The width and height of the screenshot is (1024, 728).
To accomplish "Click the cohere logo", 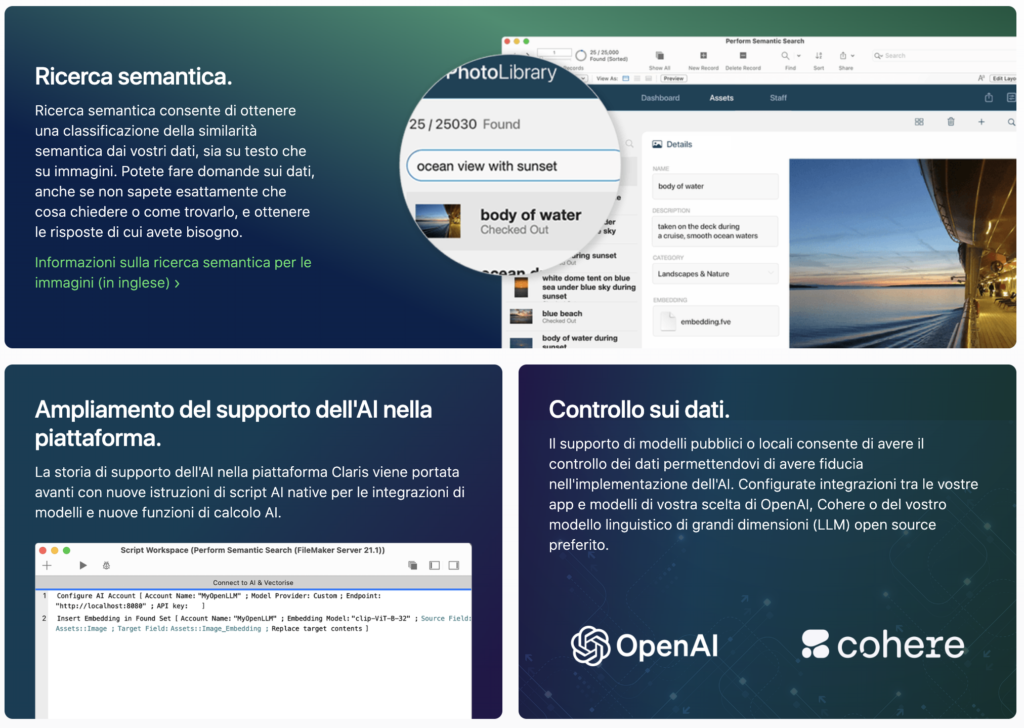I will point(883,645).
